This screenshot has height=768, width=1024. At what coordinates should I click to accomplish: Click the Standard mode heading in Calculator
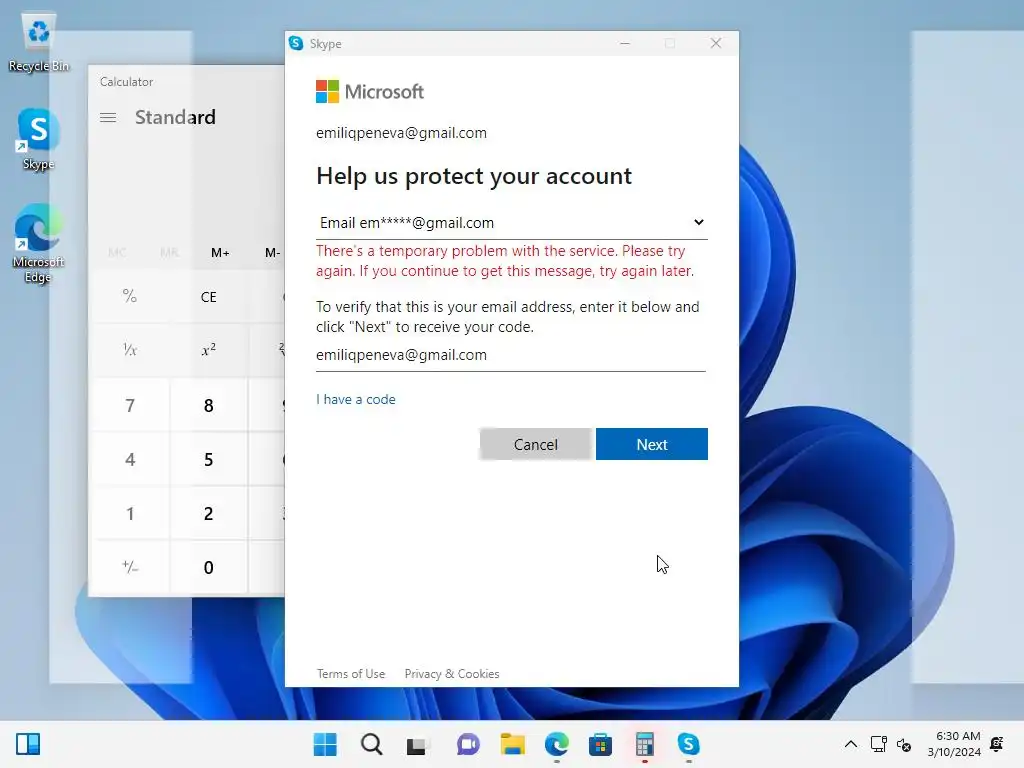[175, 118]
